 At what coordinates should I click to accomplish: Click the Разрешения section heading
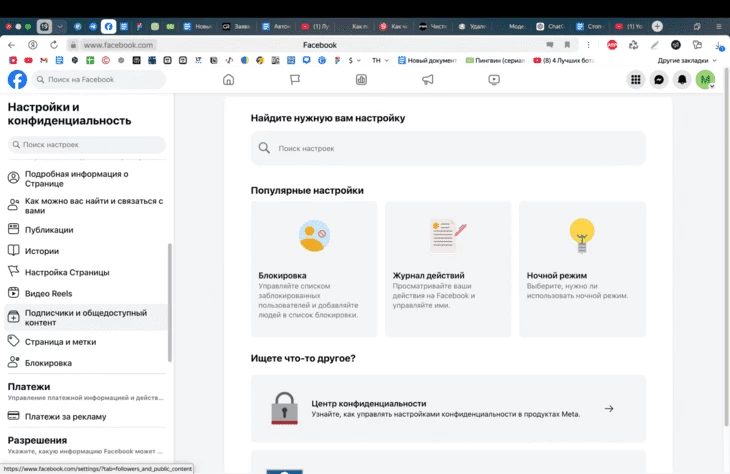[x=37, y=440]
